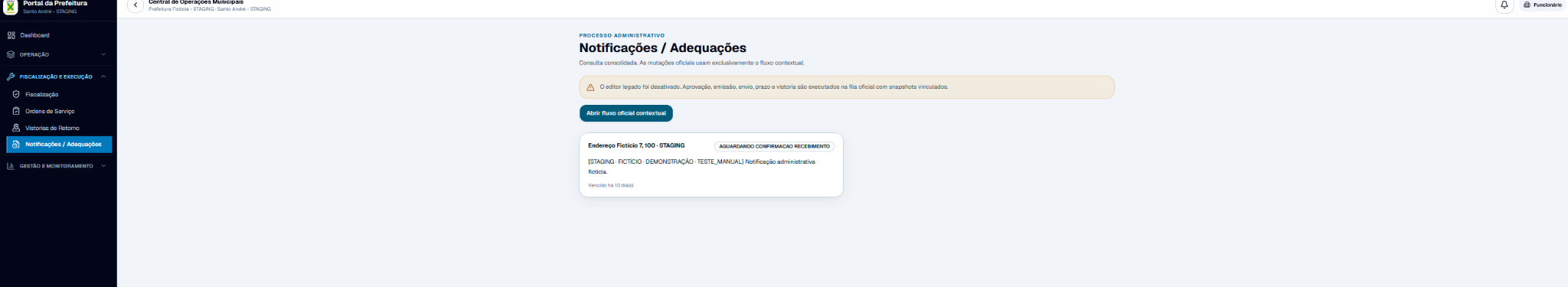The height and width of the screenshot is (287, 1568).
Task: Expand the Operação section chevron
Action: point(103,54)
